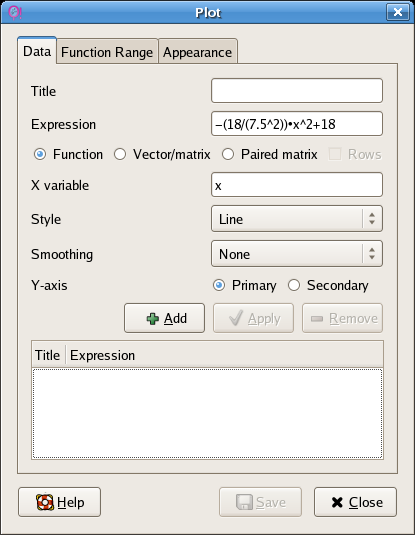The image size is (415, 535).
Task: Click the Expression input field
Action: coord(297,124)
